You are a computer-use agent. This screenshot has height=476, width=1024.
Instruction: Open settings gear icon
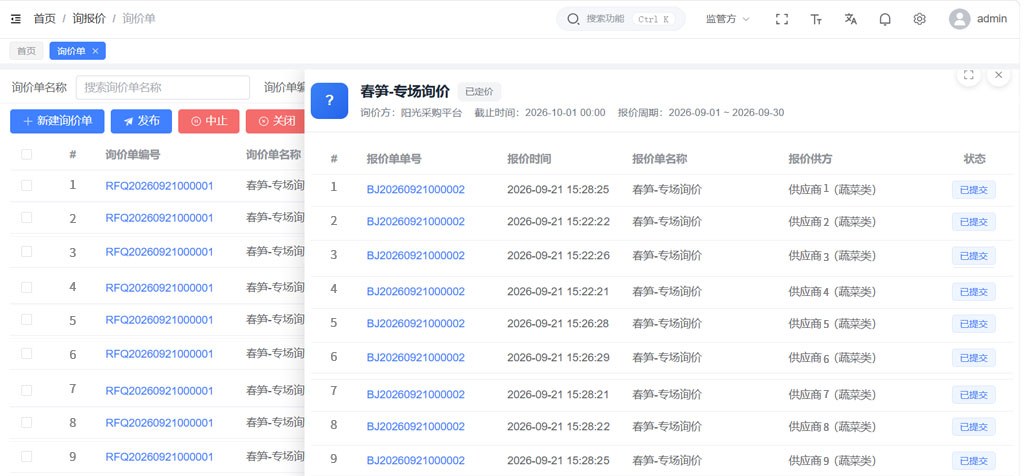[x=920, y=19]
